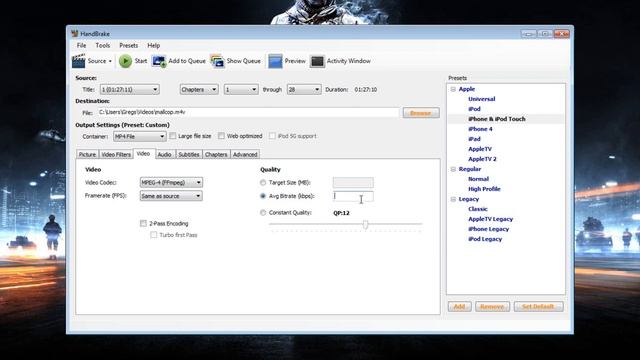Viewport: 640px width, 360px height.
Task: Toggle Turbo first Pass checkbox
Action: [x=153, y=235]
